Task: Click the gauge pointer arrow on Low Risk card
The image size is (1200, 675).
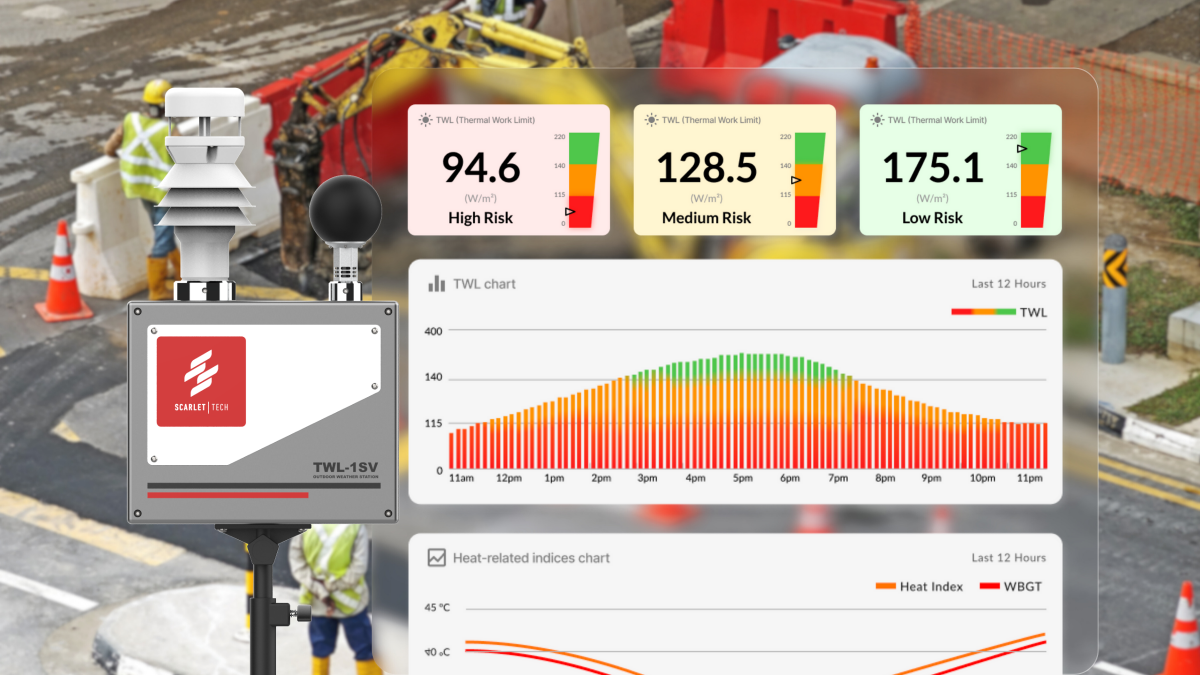Action: pyautogui.click(x=1021, y=149)
